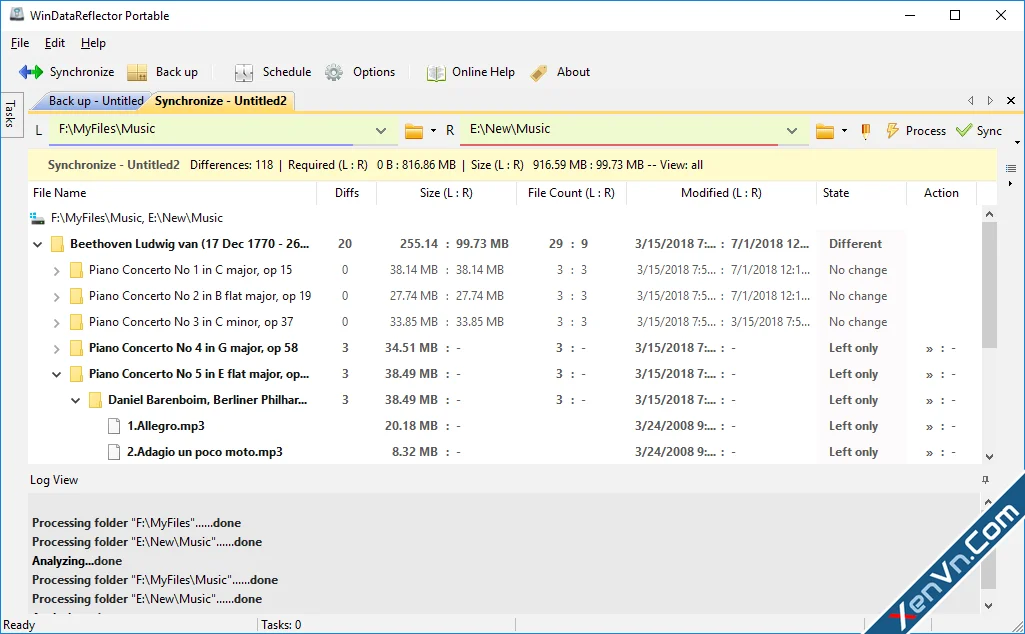Open the right folder button dropdown arrow
The width and height of the screenshot is (1025, 634).
click(x=845, y=131)
